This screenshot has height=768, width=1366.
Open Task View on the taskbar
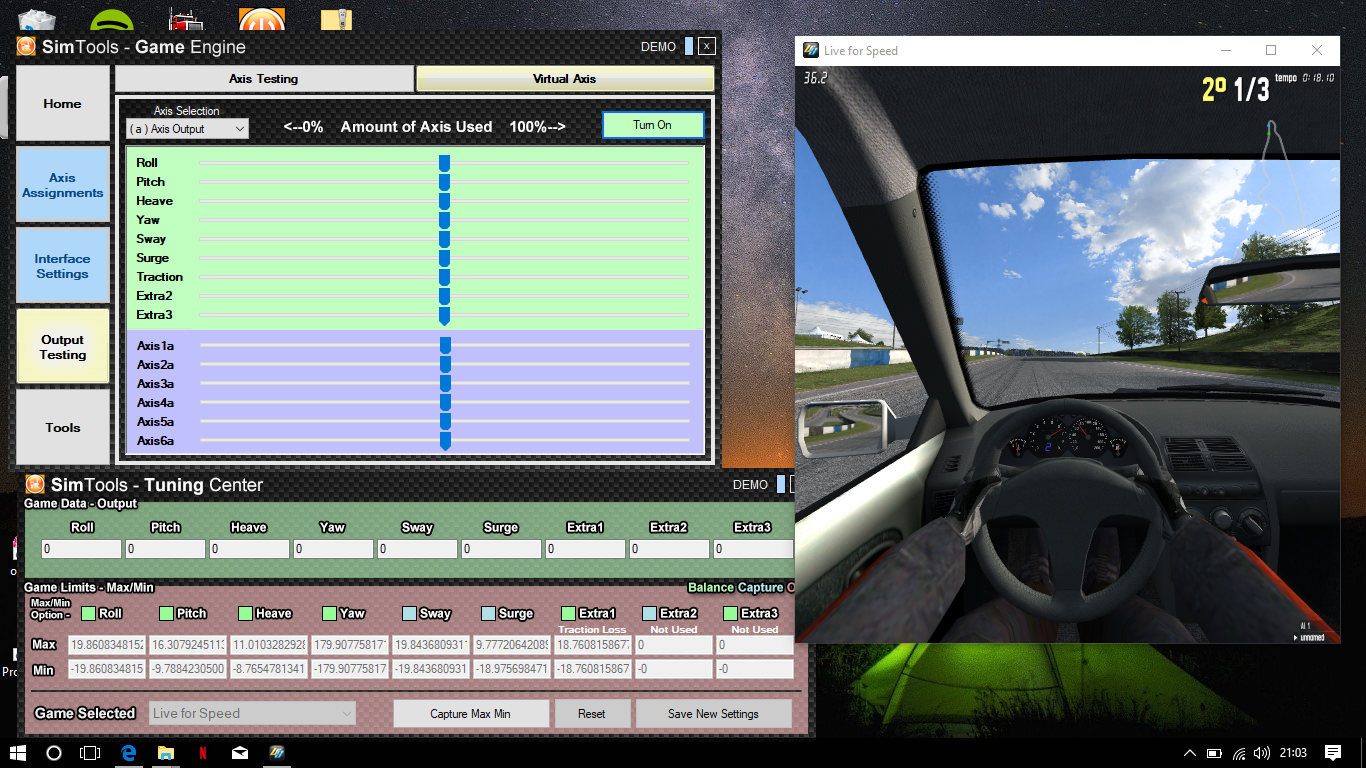click(90, 752)
